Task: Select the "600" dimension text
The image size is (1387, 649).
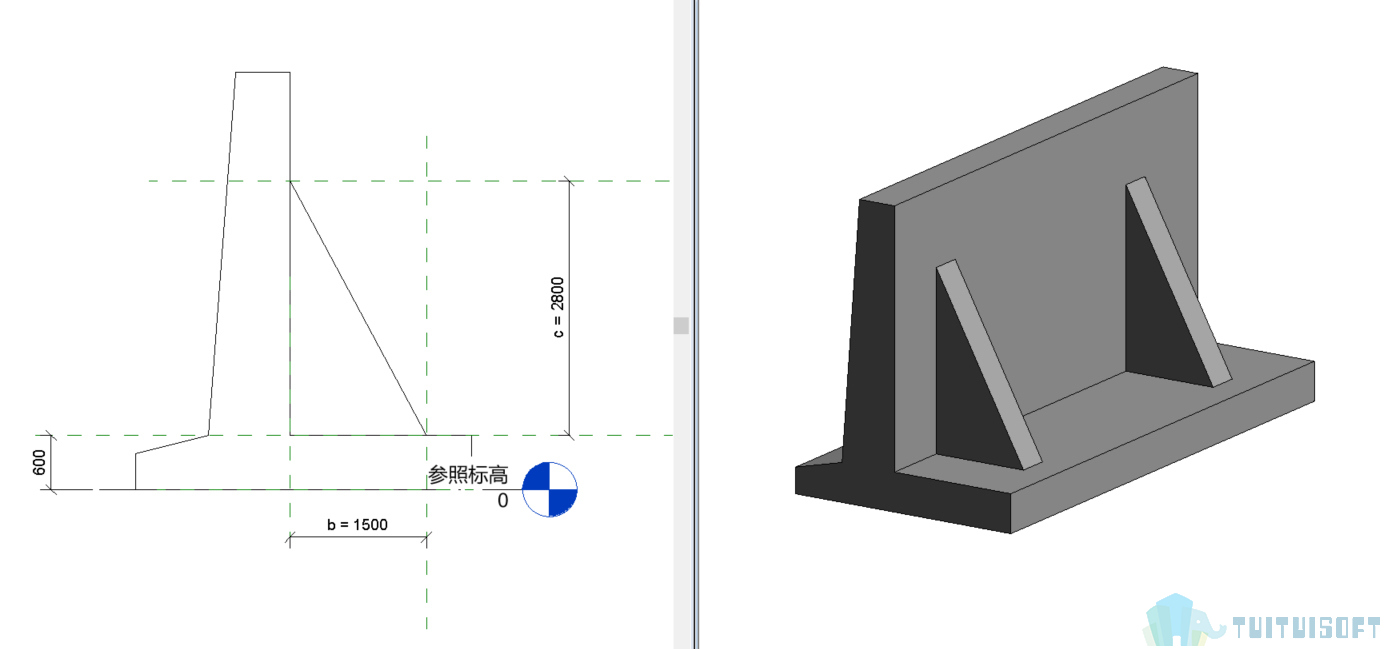Action: (40, 463)
